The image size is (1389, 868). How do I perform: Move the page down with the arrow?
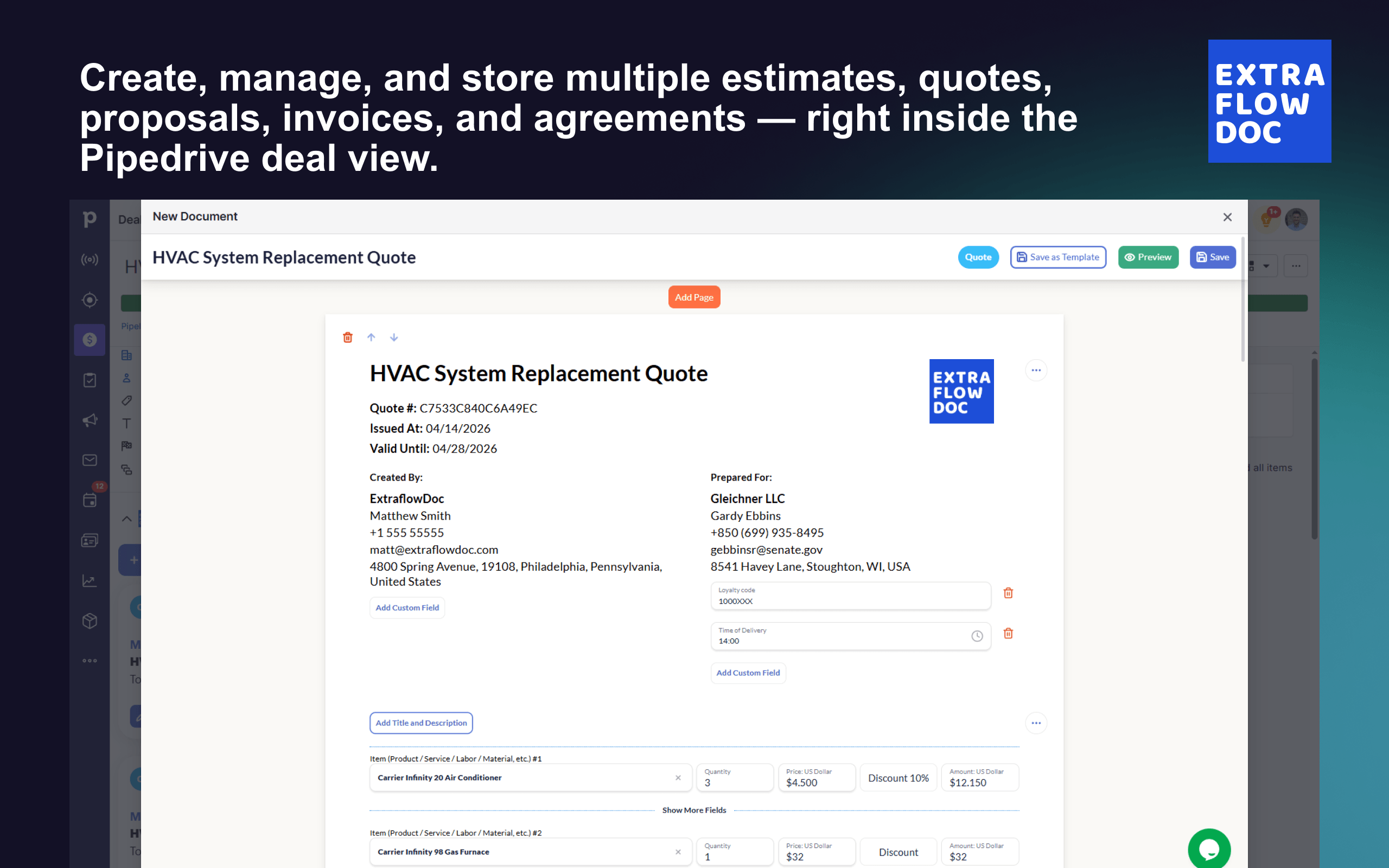tap(394, 337)
